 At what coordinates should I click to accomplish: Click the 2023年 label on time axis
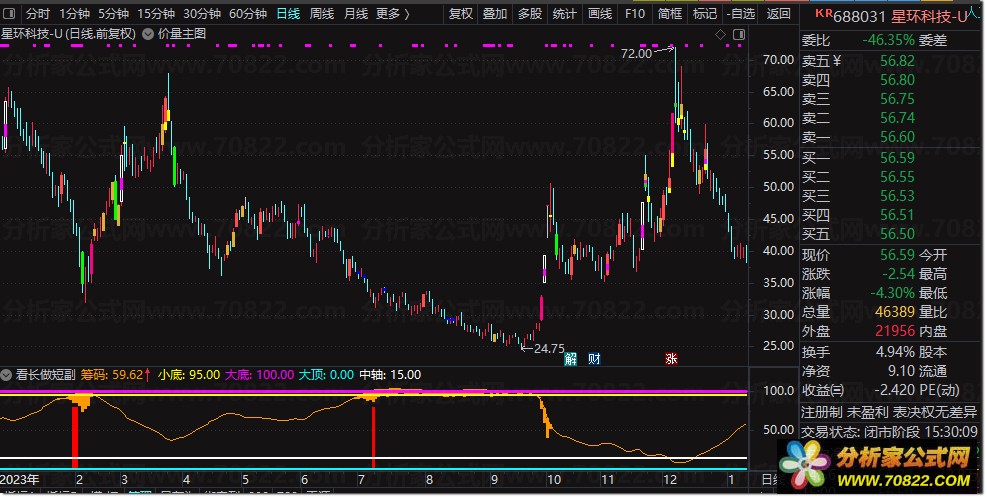20,479
